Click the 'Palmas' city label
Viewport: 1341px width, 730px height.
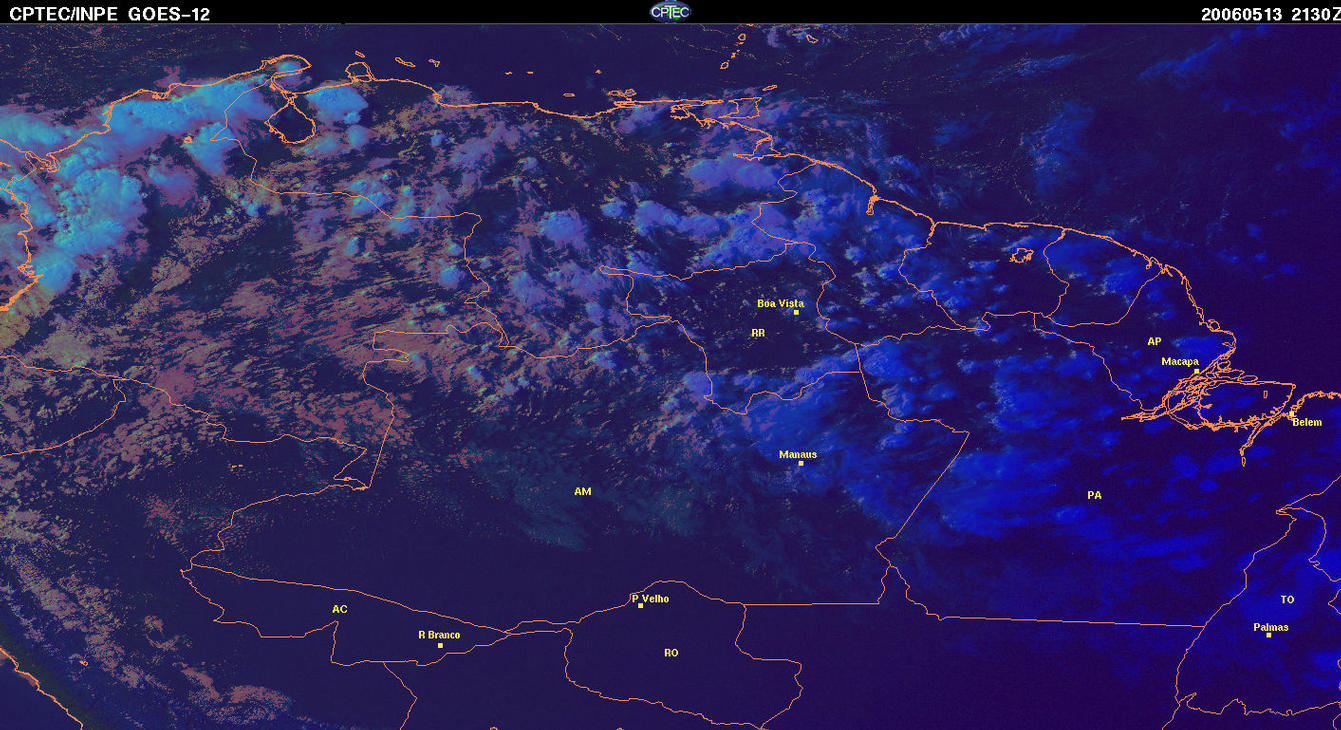tap(1271, 628)
